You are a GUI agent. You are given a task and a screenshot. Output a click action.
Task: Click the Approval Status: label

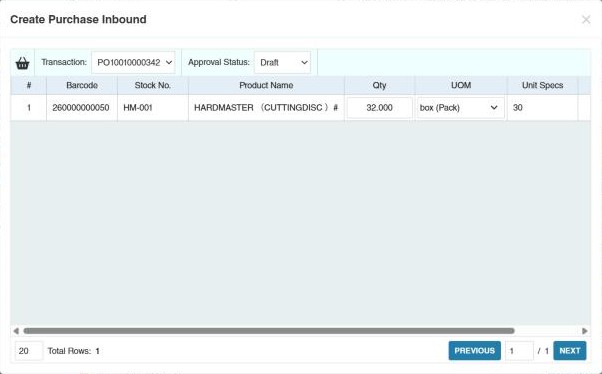pyautogui.click(x=219, y=62)
